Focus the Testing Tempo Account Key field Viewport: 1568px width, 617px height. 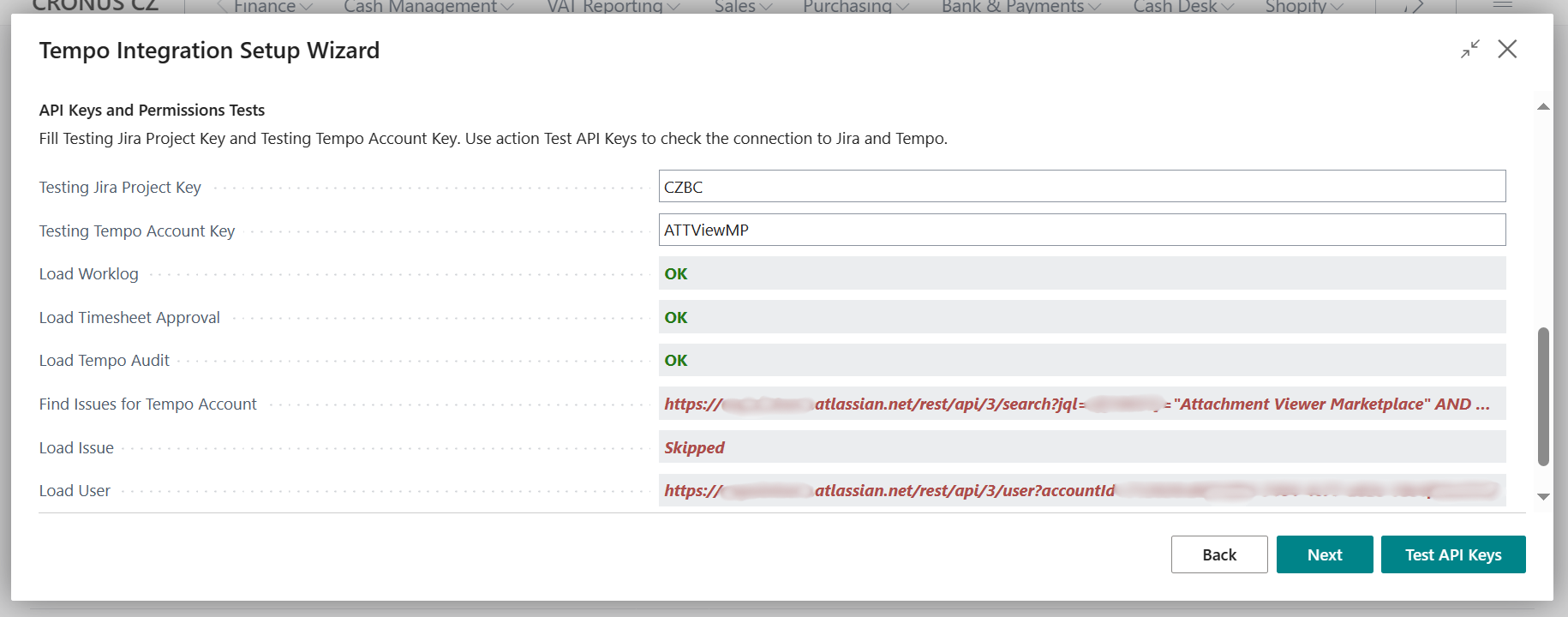coord(1081,231)
